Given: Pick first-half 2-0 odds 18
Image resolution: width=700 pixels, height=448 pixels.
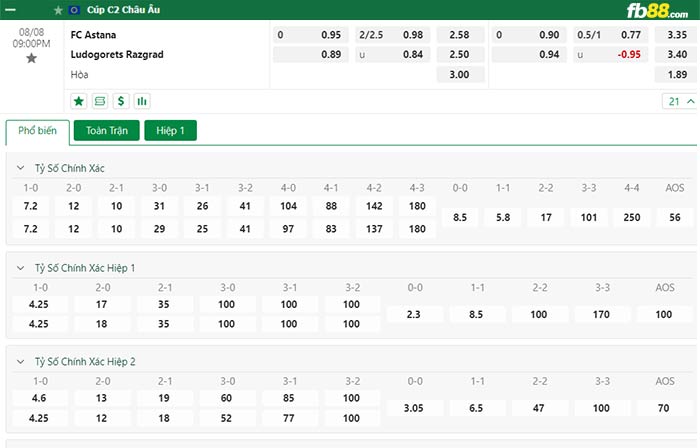Looking at the screenshot, I should pos(102,324).
